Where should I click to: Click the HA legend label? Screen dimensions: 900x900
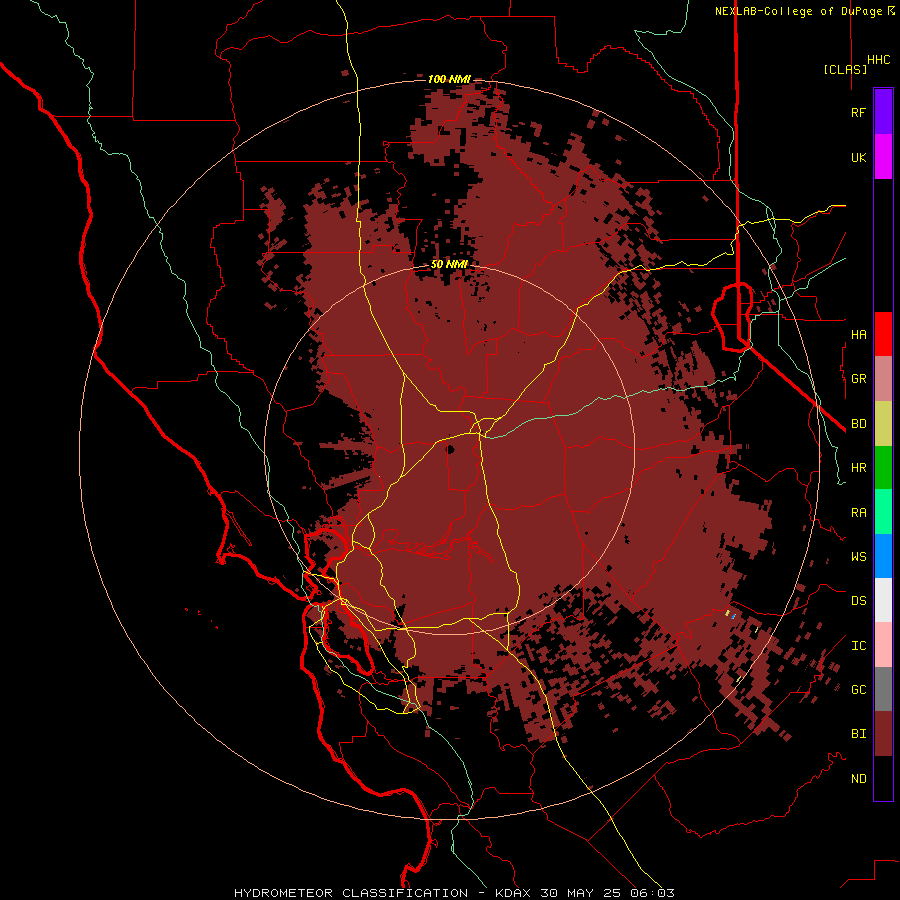(858, 334)
